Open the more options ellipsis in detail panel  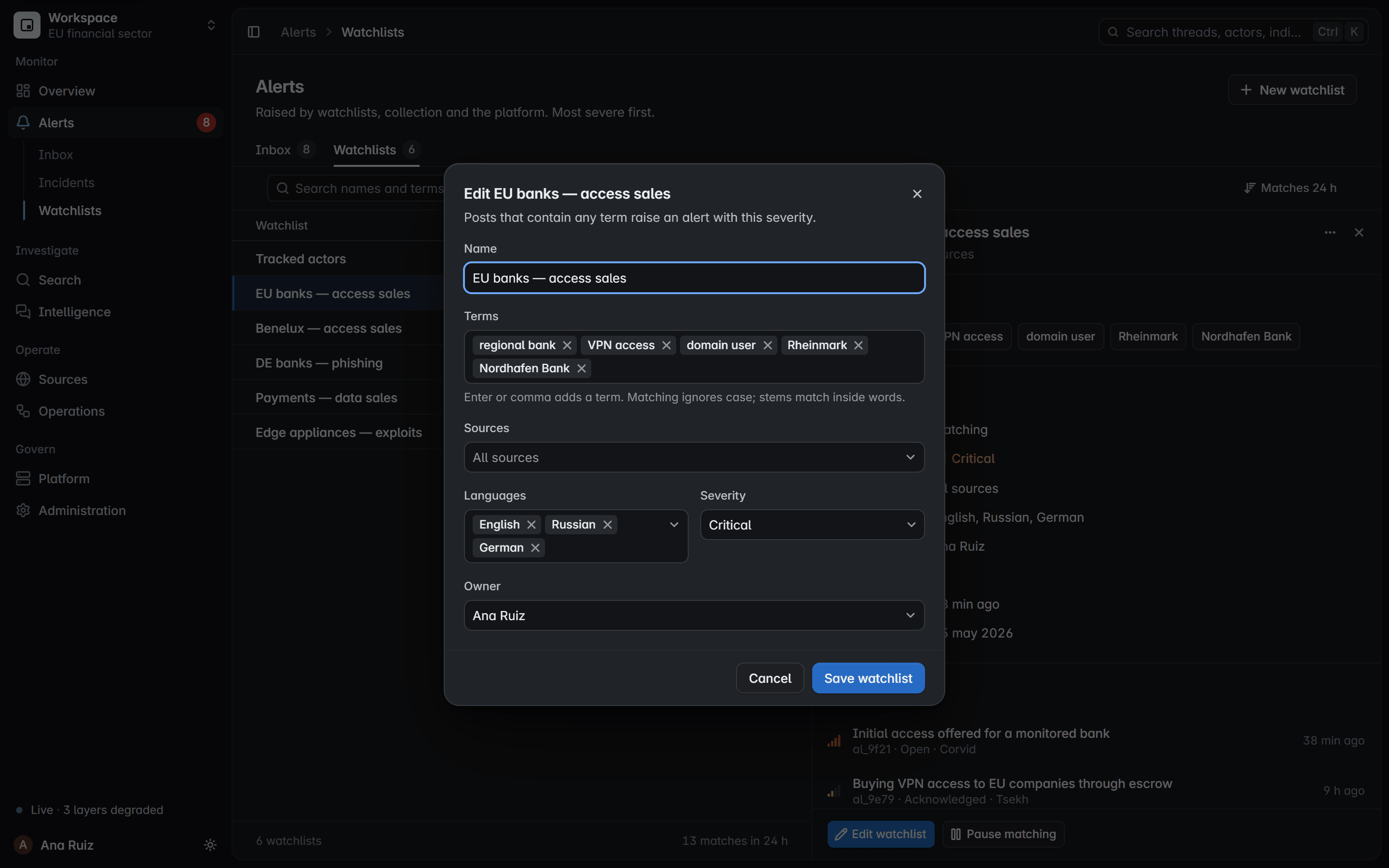pyautogui.click(x=1330, y=232)
